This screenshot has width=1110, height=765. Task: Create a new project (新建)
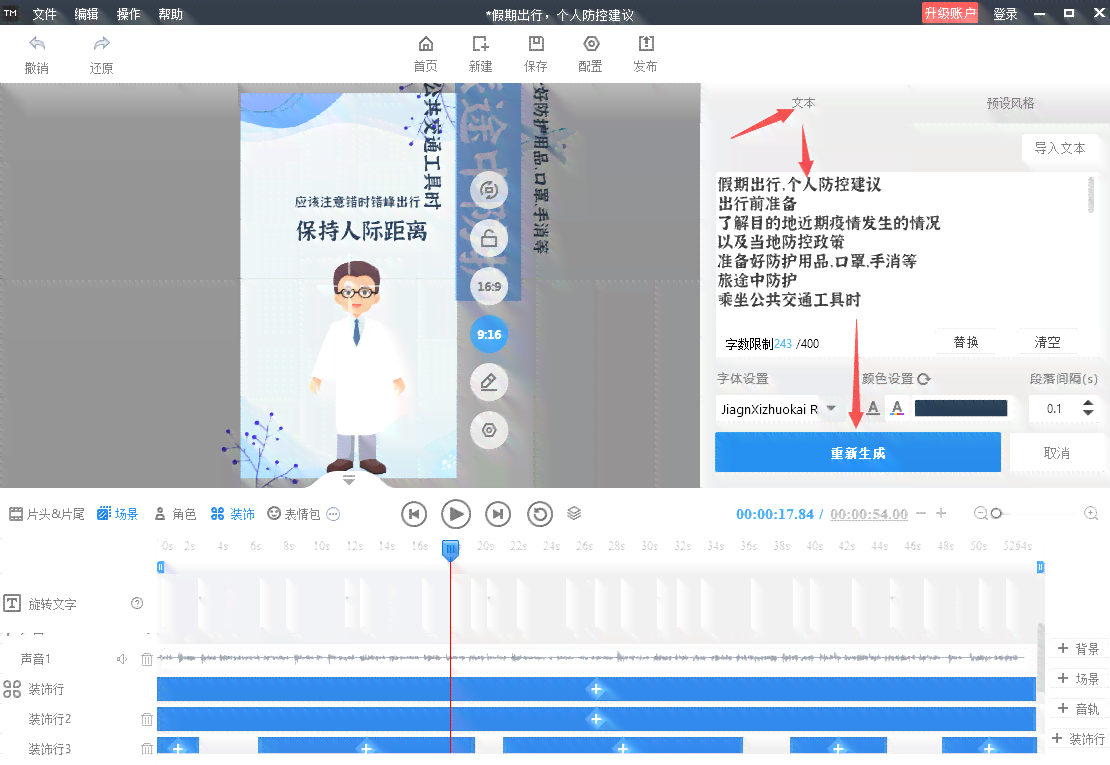click(480, 54)
